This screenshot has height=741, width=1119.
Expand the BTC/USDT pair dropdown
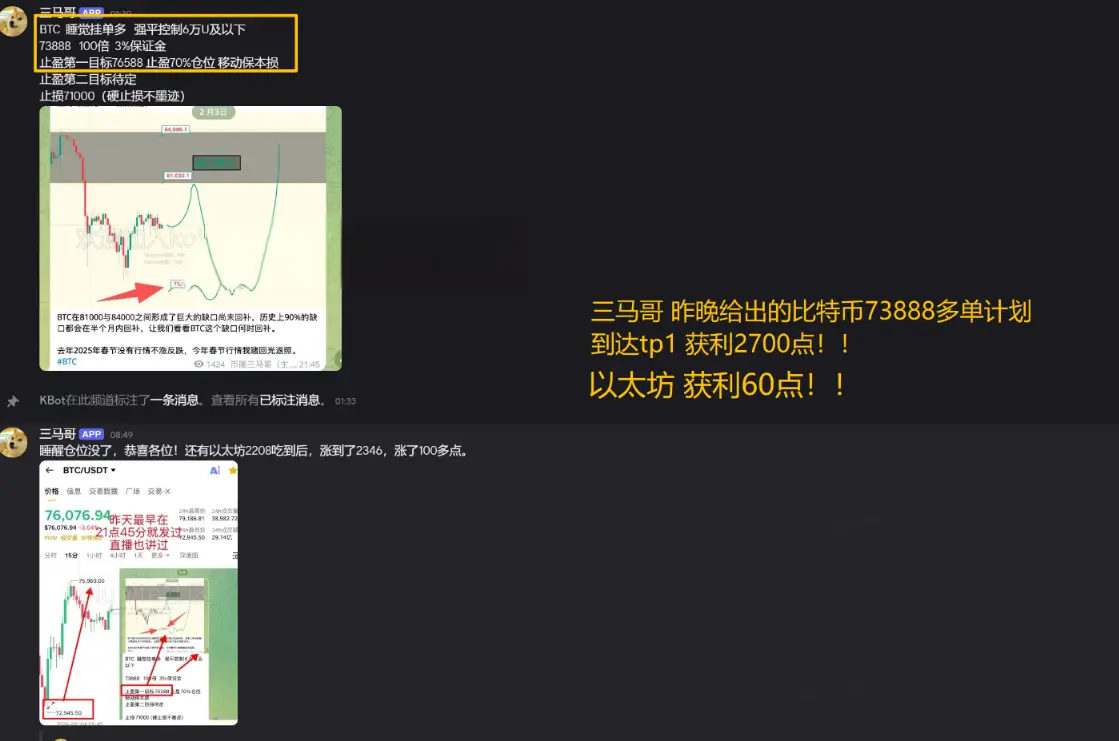(89, 470)
